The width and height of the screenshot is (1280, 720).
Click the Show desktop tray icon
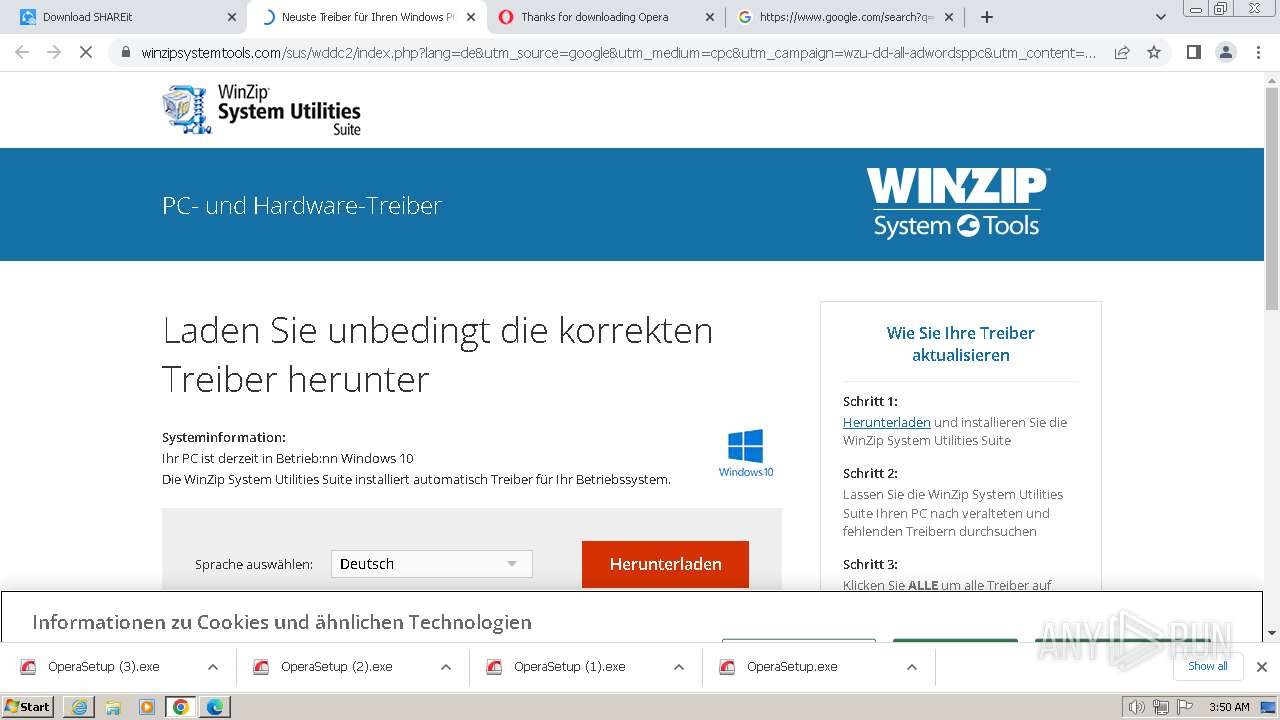(x=1268, y=707)
